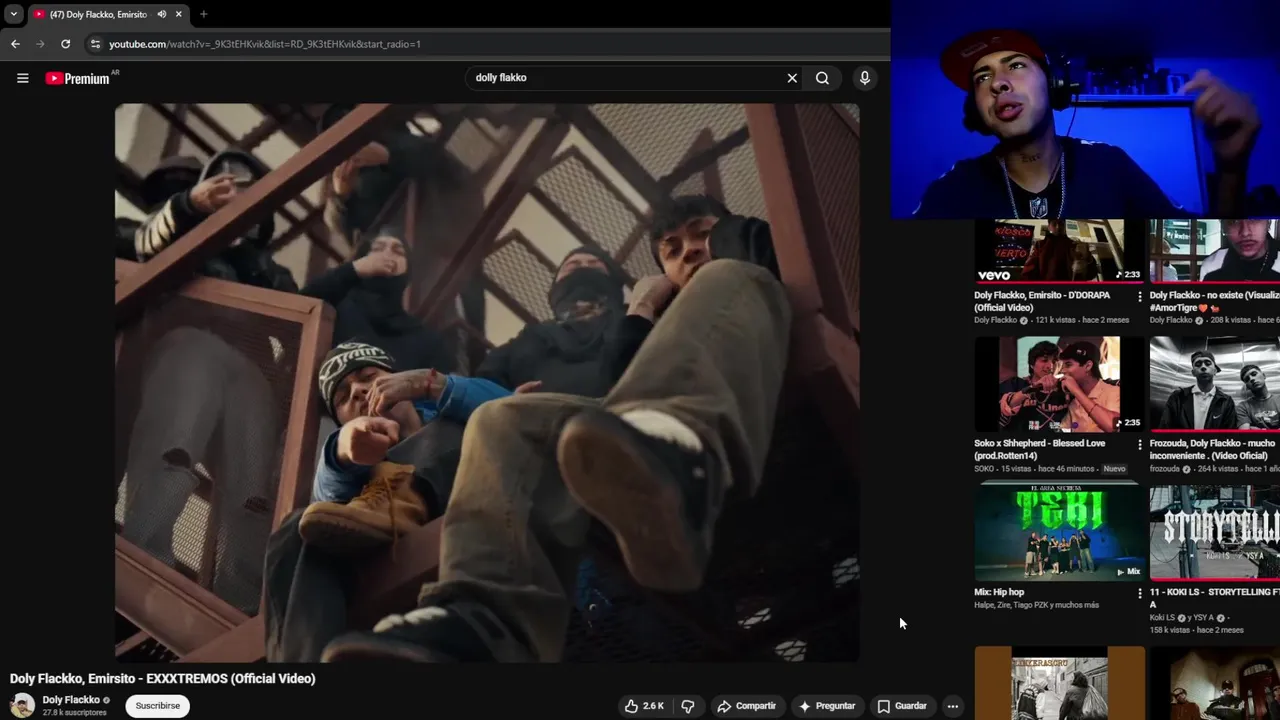Start voice search with microphone icon
The width and height of the screenshot is (1280, 720).
coord(865,78)
